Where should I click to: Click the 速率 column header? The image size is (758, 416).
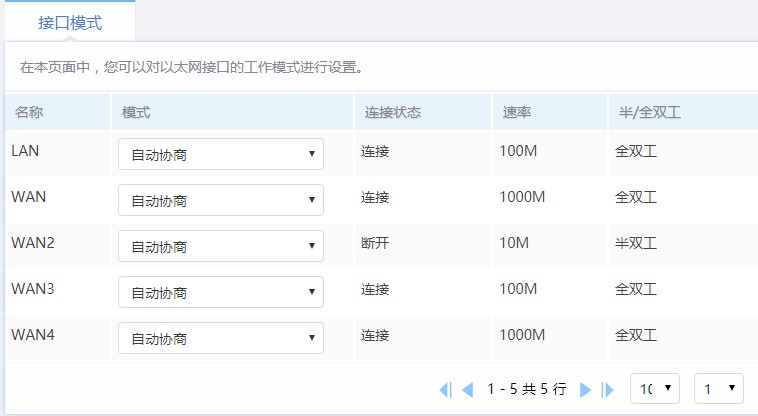pos(516,112)
